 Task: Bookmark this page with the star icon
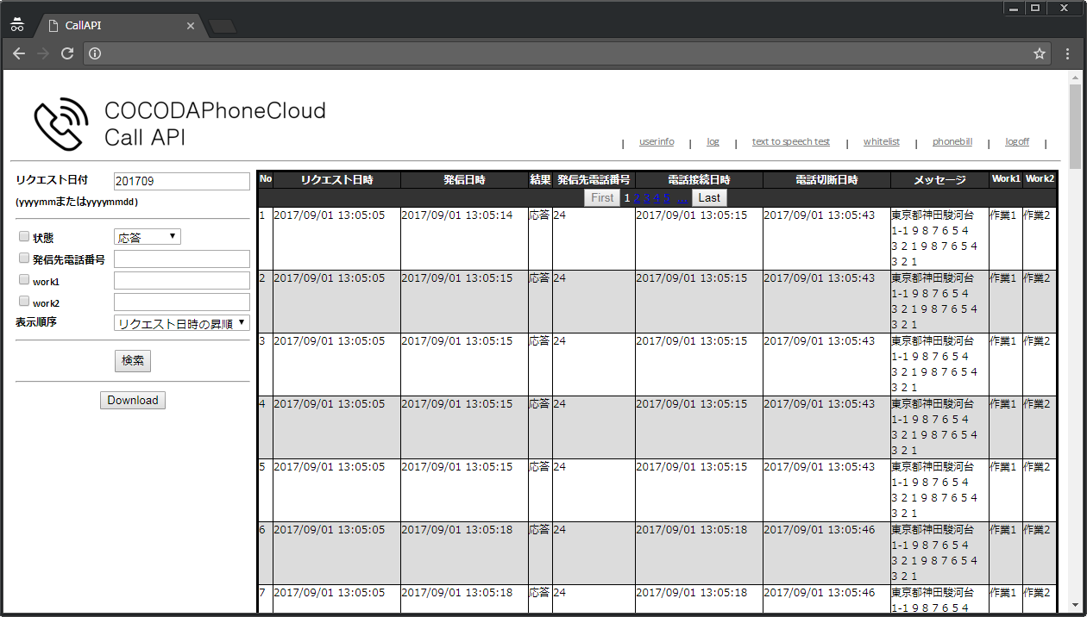[x=1039, y=53]
